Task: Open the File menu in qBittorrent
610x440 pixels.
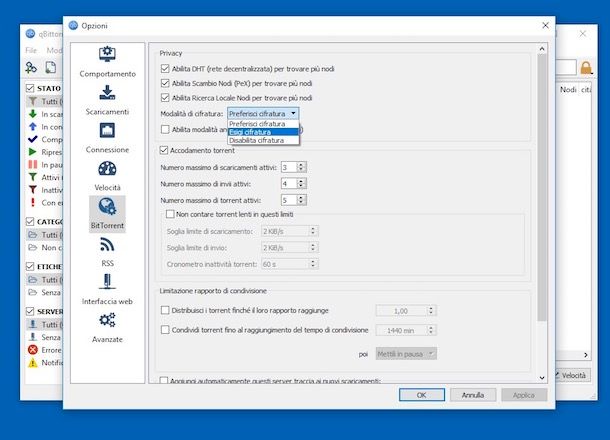Action: [x=31, y=50]
